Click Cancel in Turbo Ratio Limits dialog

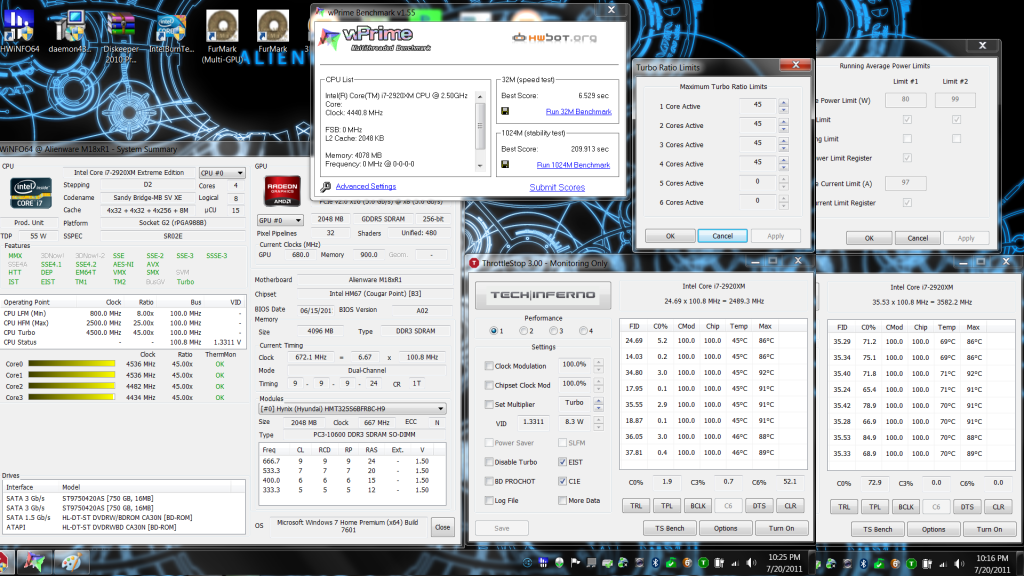(722, 236)
